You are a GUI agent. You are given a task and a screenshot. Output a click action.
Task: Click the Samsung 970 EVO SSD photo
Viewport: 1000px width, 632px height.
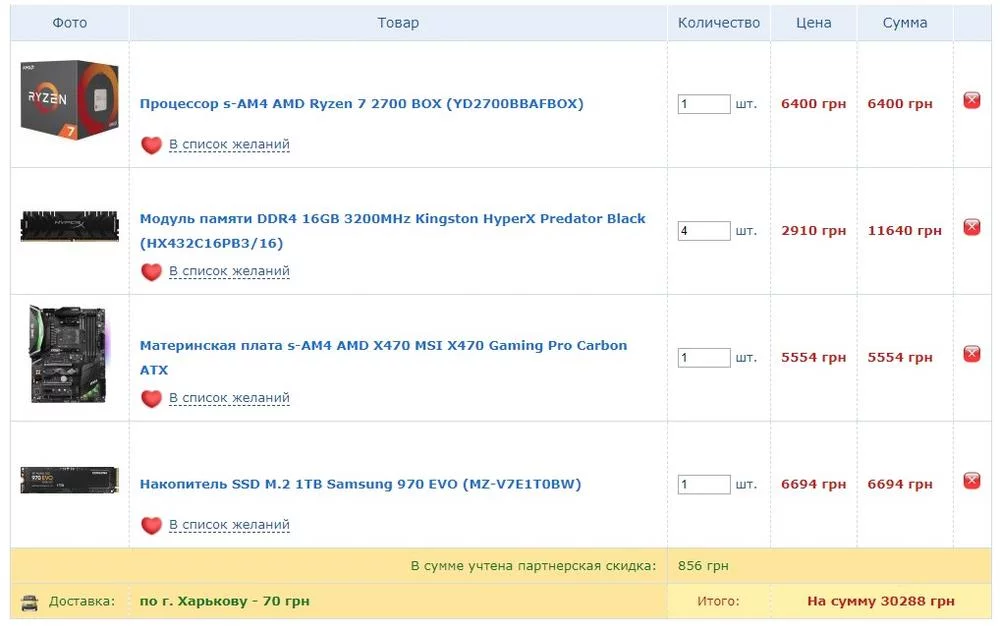point(70,480)
